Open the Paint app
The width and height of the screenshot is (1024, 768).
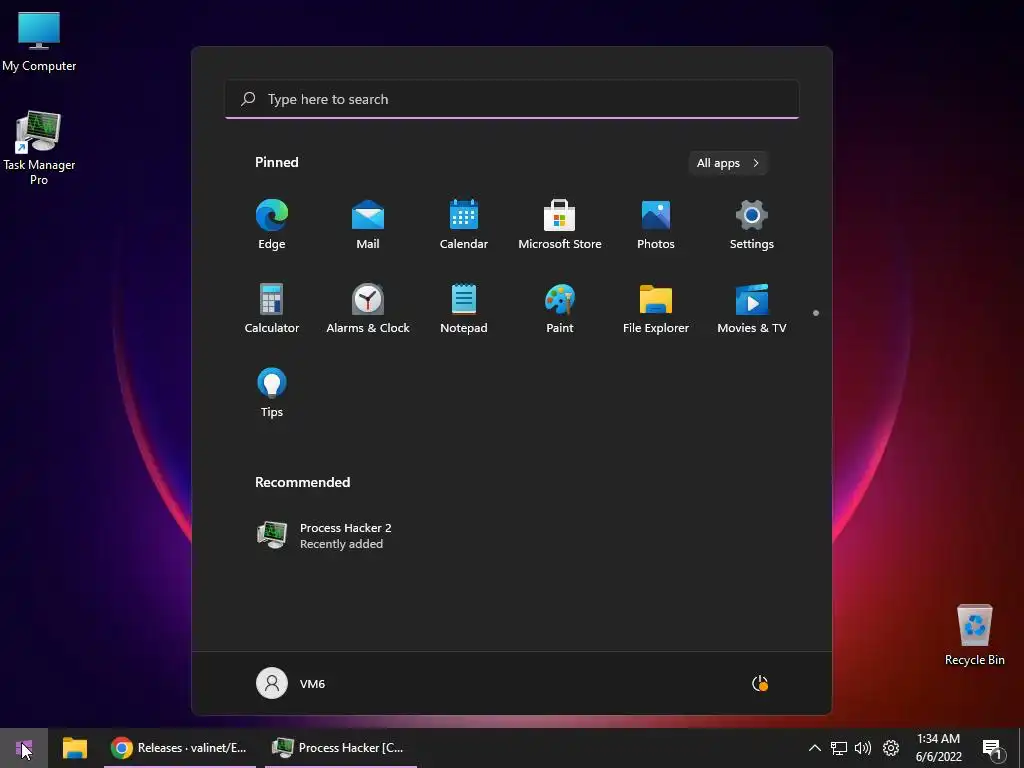click(560, 309)
